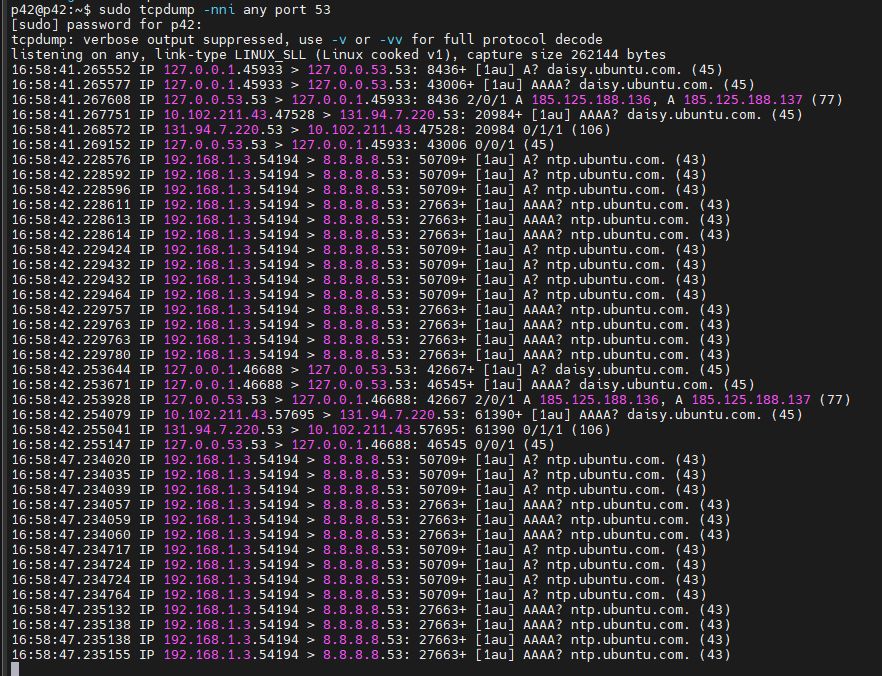Click timestamp 16:58:47.234039
Image resolution: width=882 pixels, height=676 pixels.
71,490
